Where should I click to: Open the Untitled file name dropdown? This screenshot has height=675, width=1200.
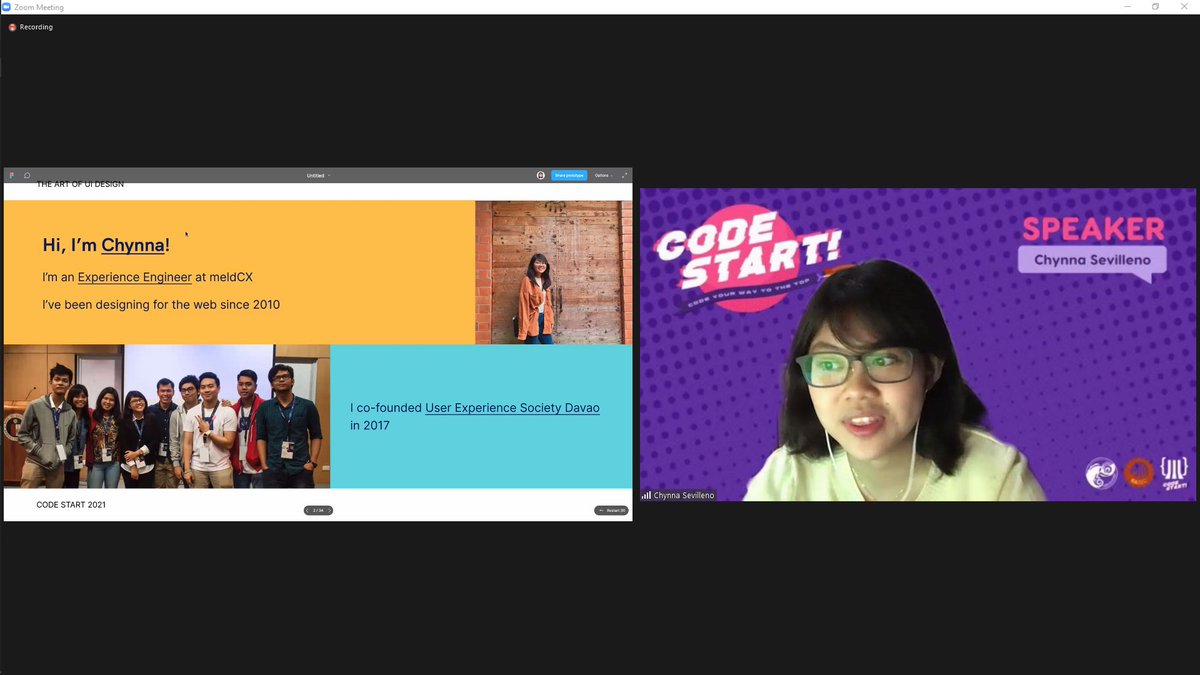coord(317,174)
